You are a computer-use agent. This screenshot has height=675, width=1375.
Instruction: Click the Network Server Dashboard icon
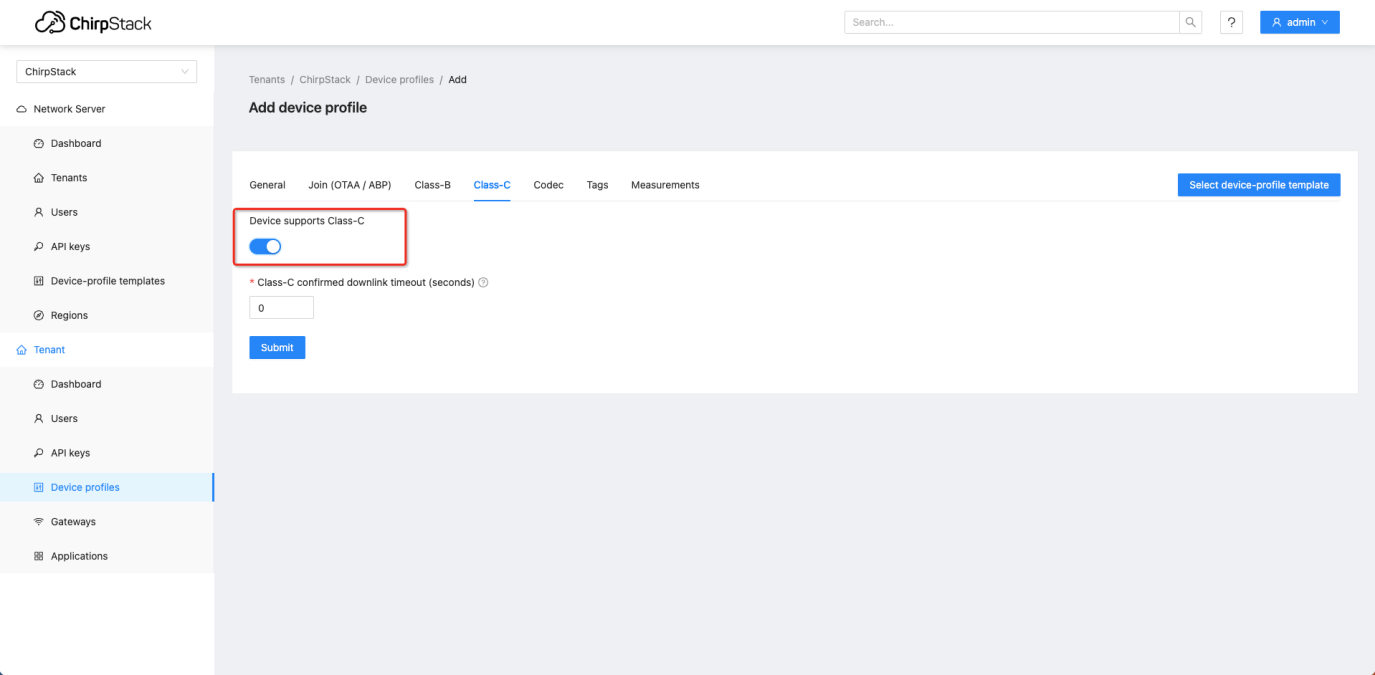coord(39,144)
